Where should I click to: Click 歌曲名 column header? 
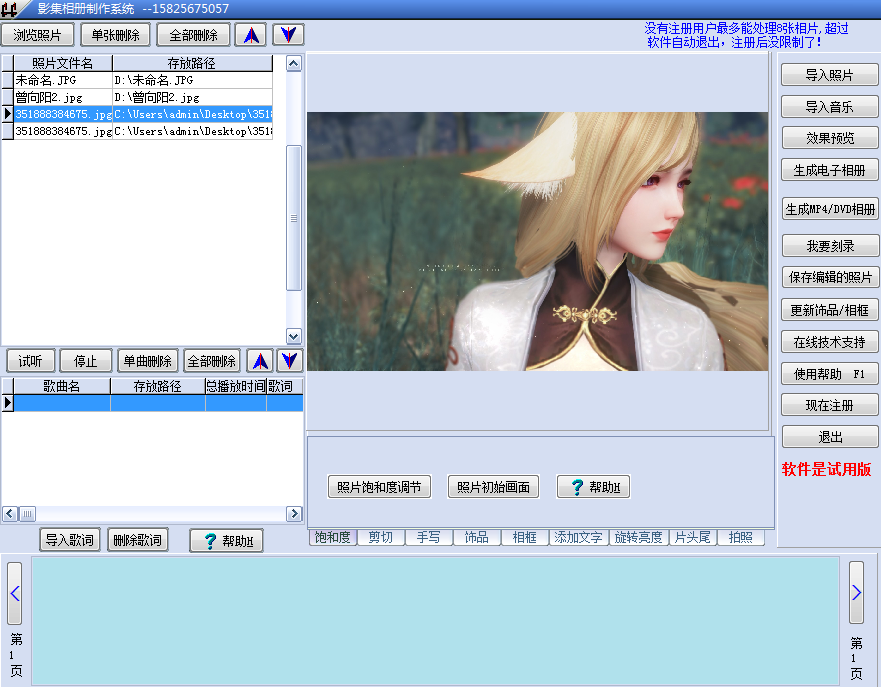[x=62, y=386]
